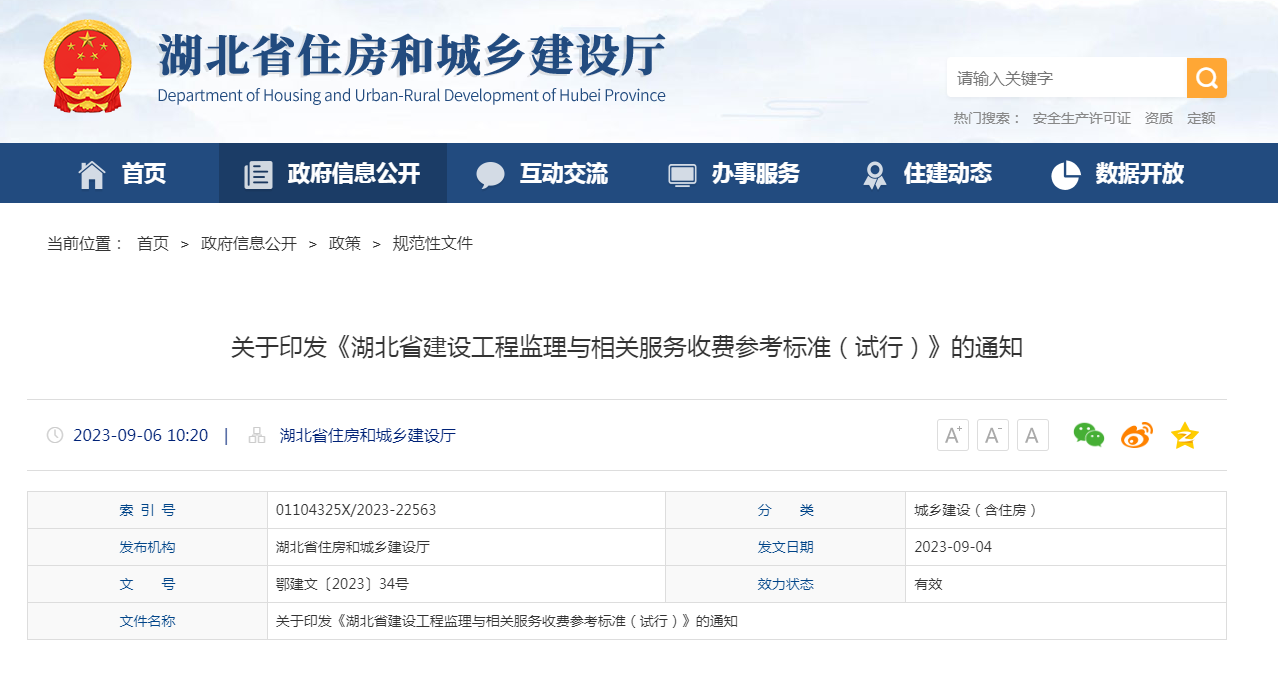This screenshot has width=1278, height=675.
Task: Open 互动交流 navigation tab
Action: (x=564, y=174)
